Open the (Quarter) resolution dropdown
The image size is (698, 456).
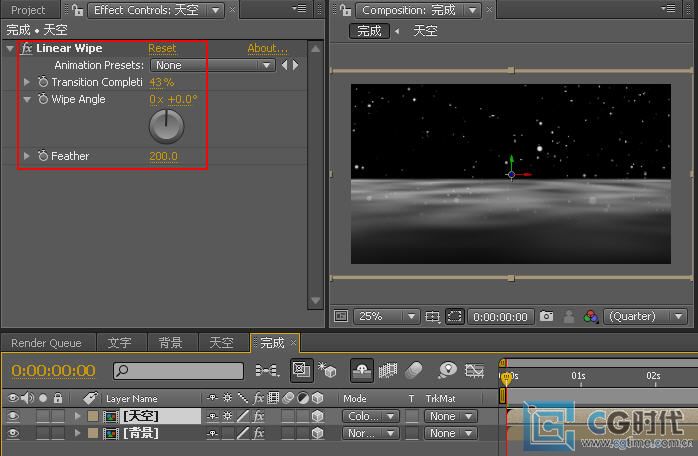tap(645, 317)
